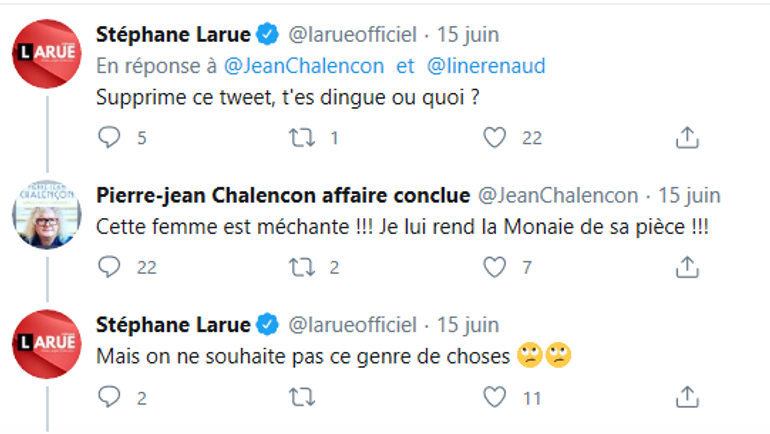
Task: Open the "15 juin" timestamp of Chalencon's tweet
Action: tap(689, 194)
